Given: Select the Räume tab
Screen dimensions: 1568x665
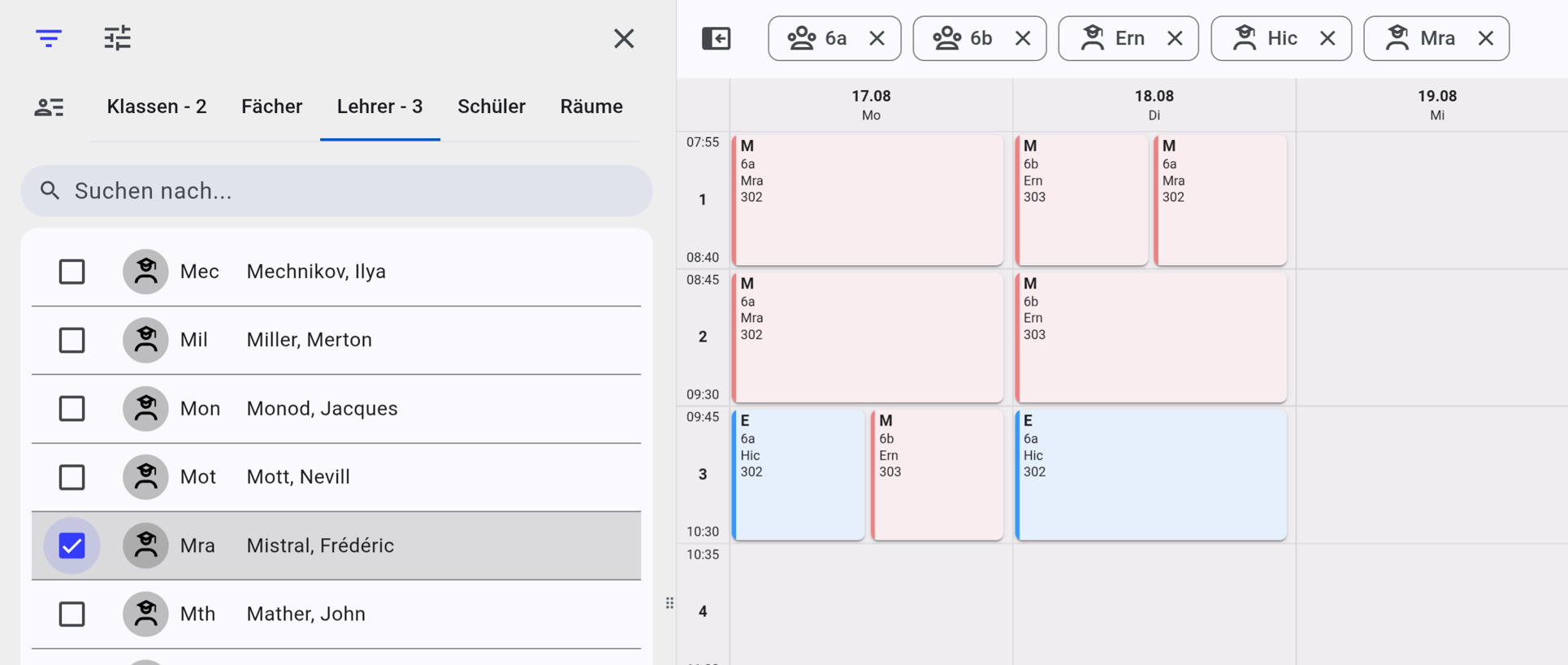Looking at the screenshot, I should [x=591, y=106].
